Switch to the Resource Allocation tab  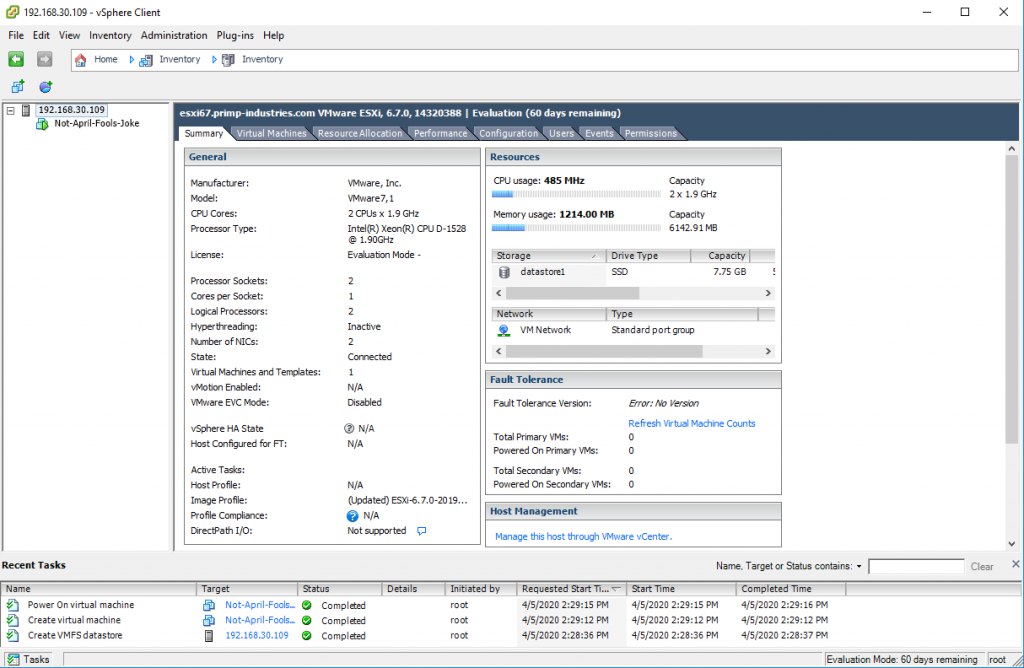(360, 133)
